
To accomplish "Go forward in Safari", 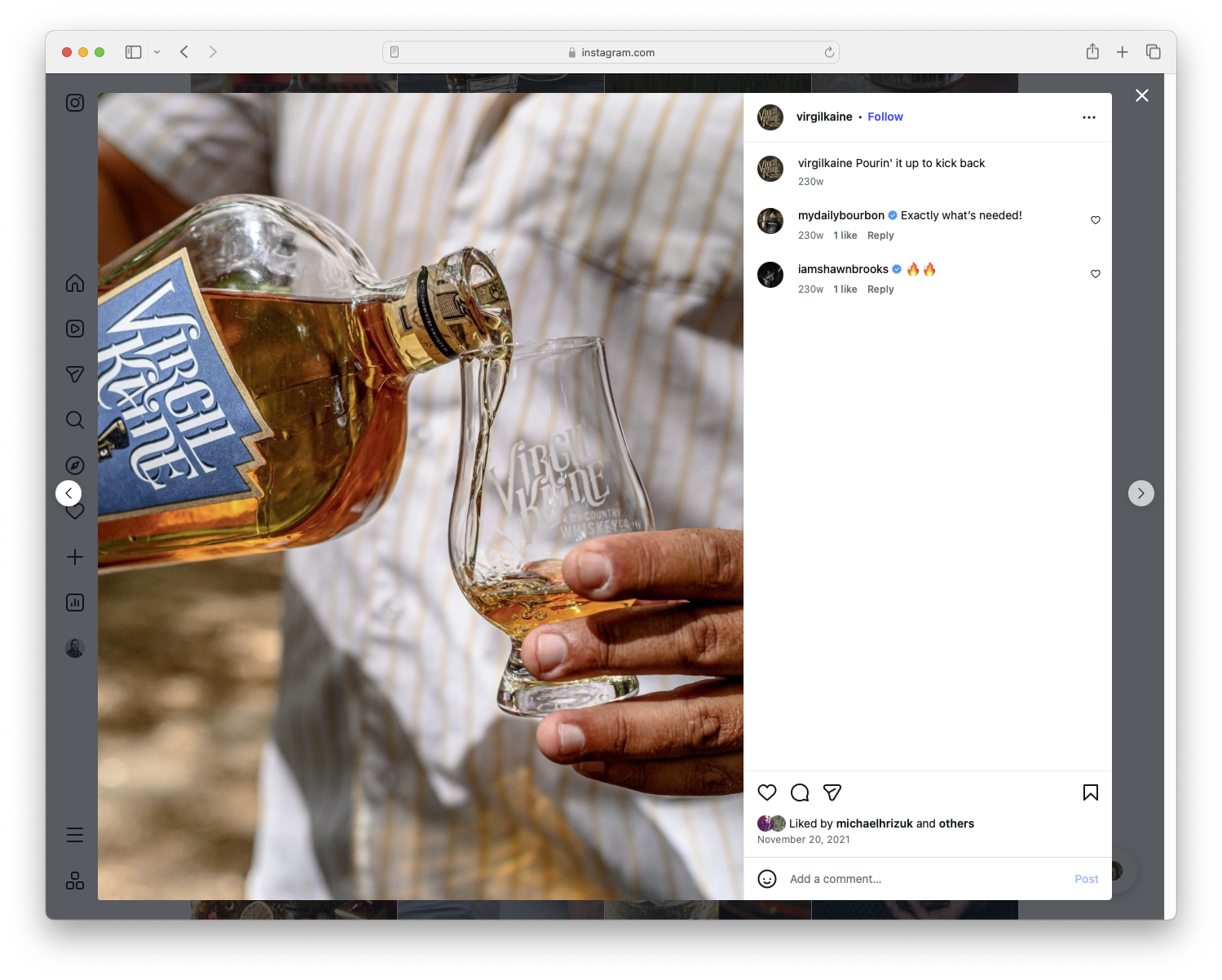I will pos(213,52).
